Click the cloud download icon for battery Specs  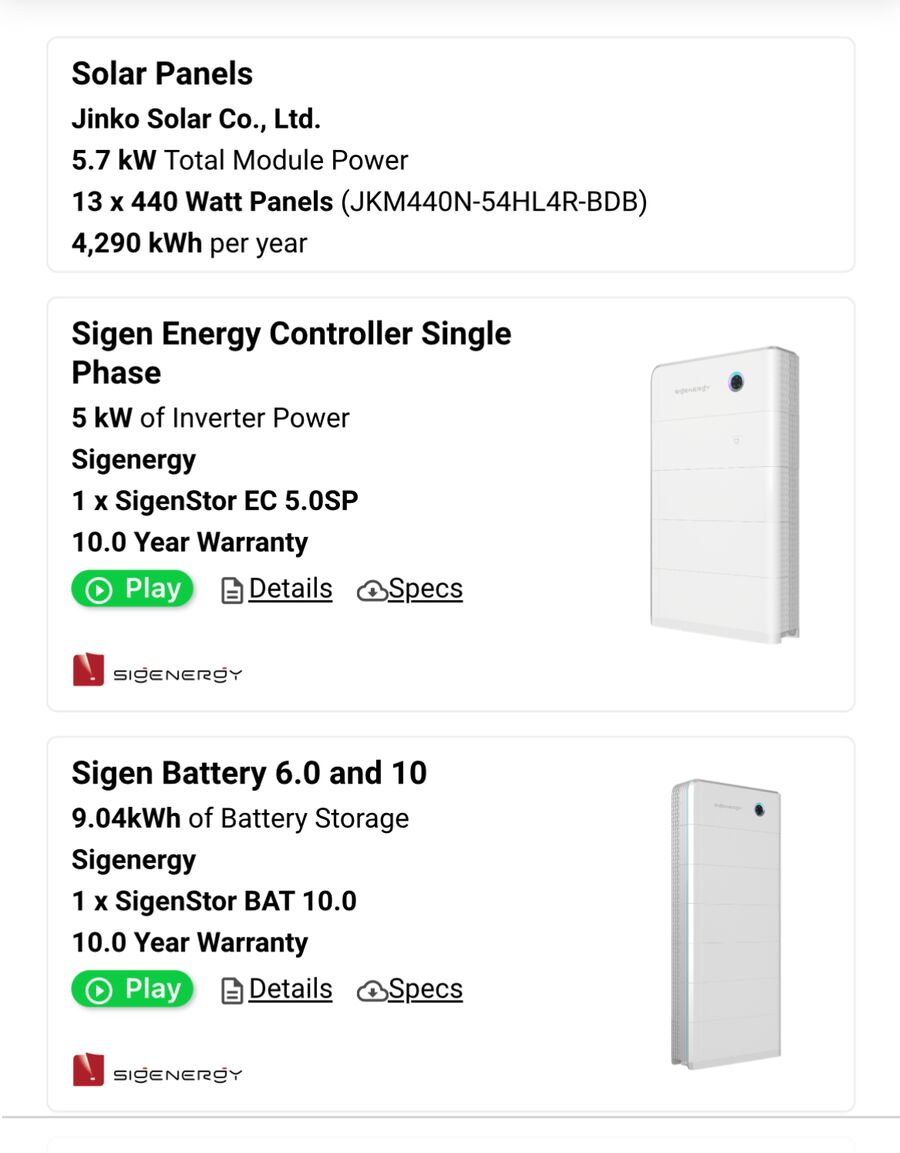[372, 991]
